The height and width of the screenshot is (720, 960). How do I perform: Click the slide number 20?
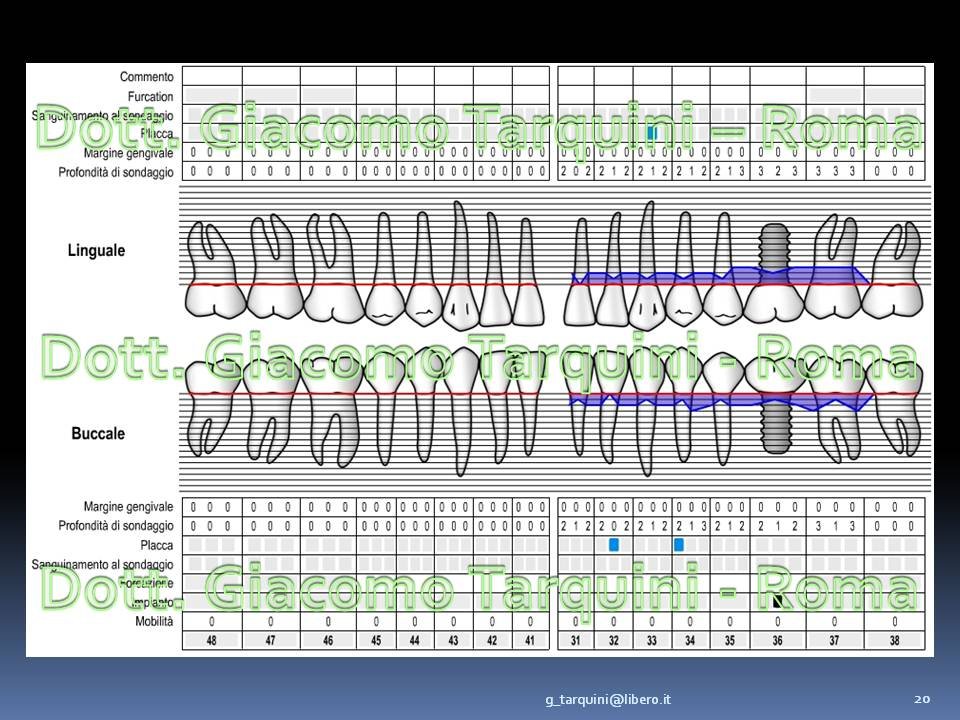[922, 699]
